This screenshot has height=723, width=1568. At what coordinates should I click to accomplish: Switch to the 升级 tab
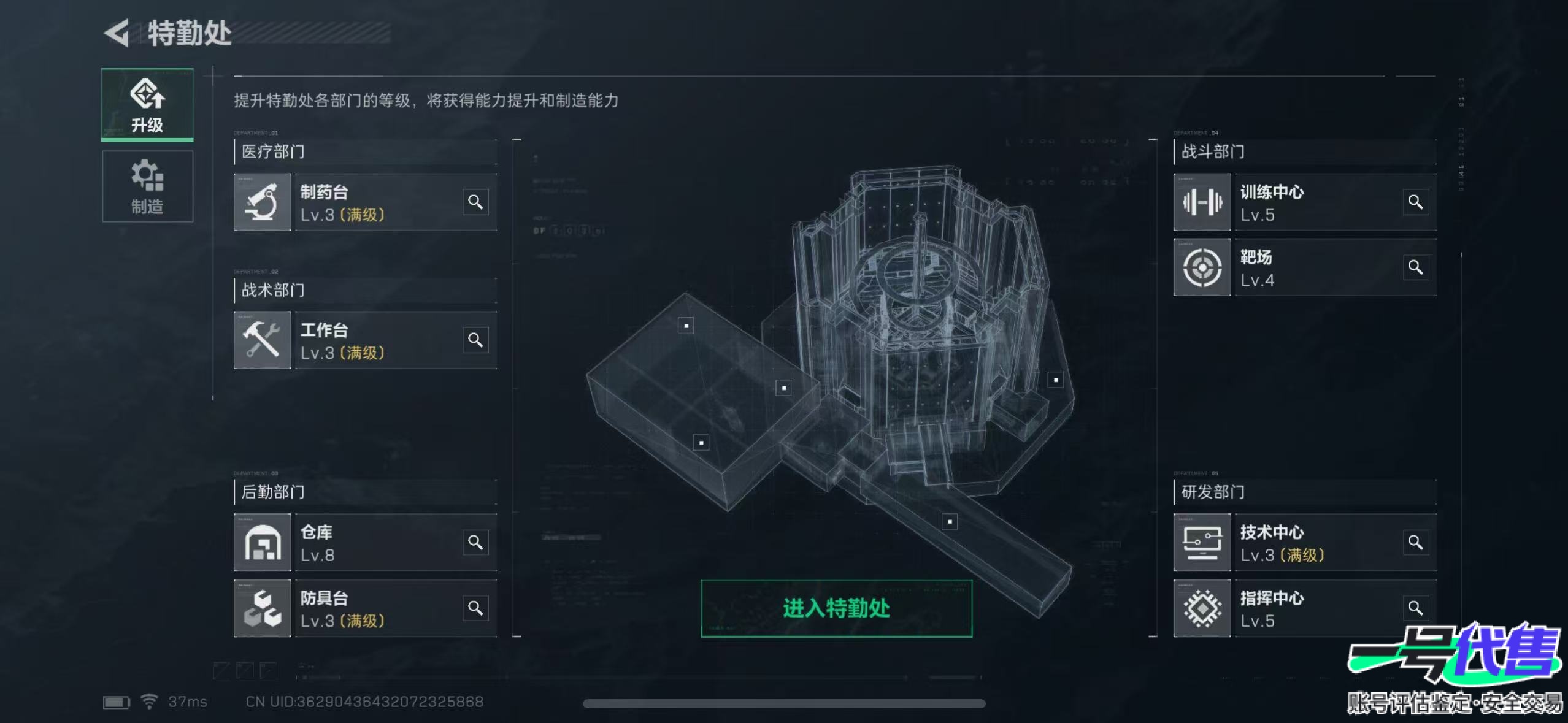(147, 105)
